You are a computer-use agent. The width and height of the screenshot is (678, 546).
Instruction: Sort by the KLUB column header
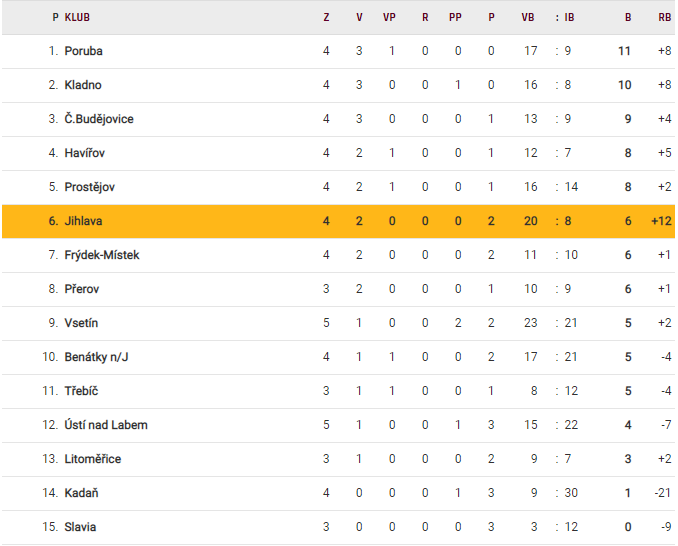click(77, 17)
